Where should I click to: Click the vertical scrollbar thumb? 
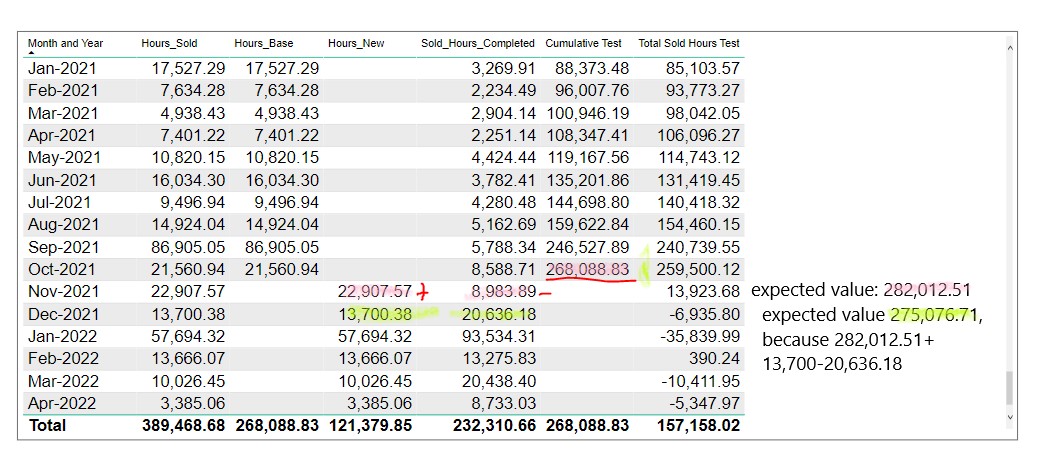click(1010, 388)
